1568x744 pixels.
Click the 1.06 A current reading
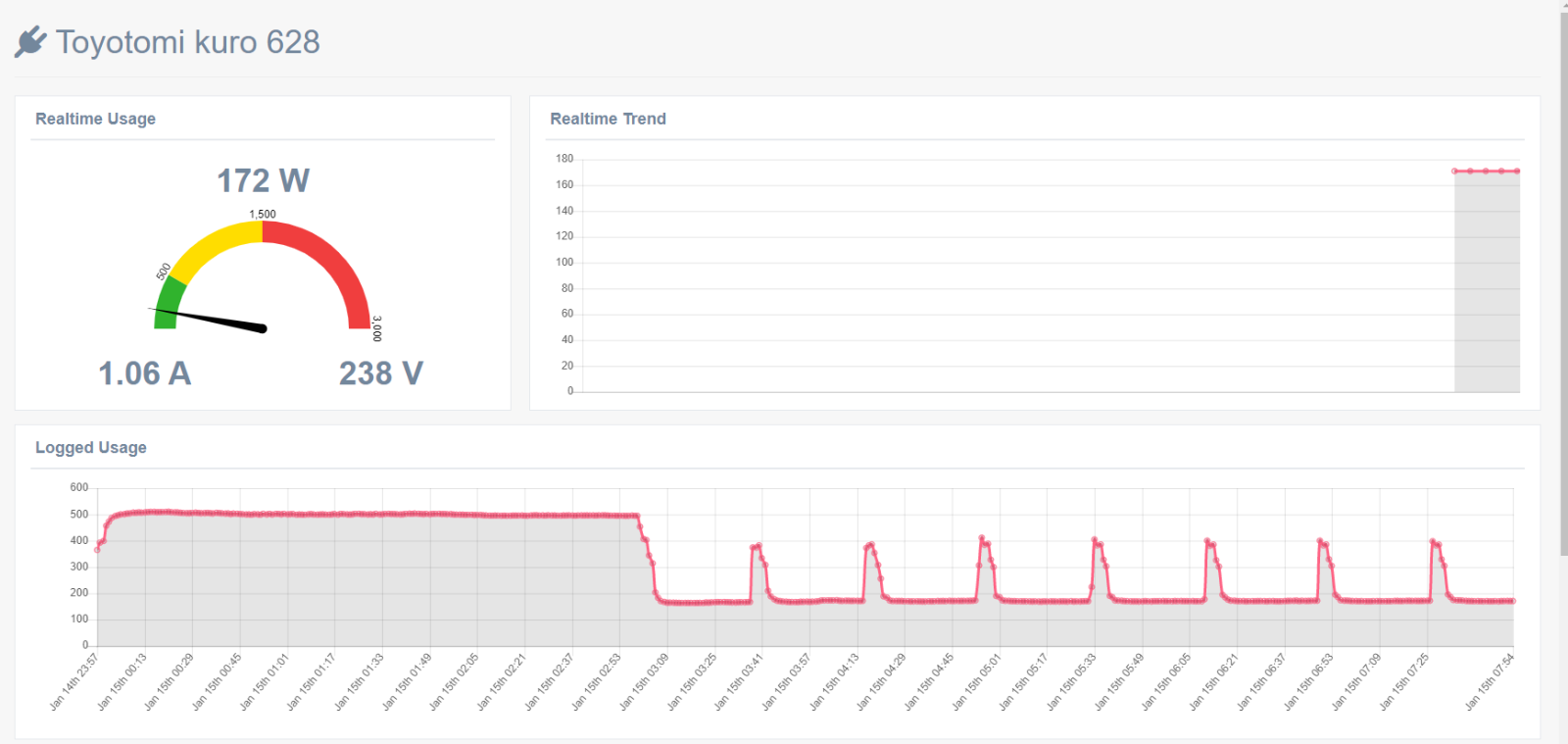145,373
